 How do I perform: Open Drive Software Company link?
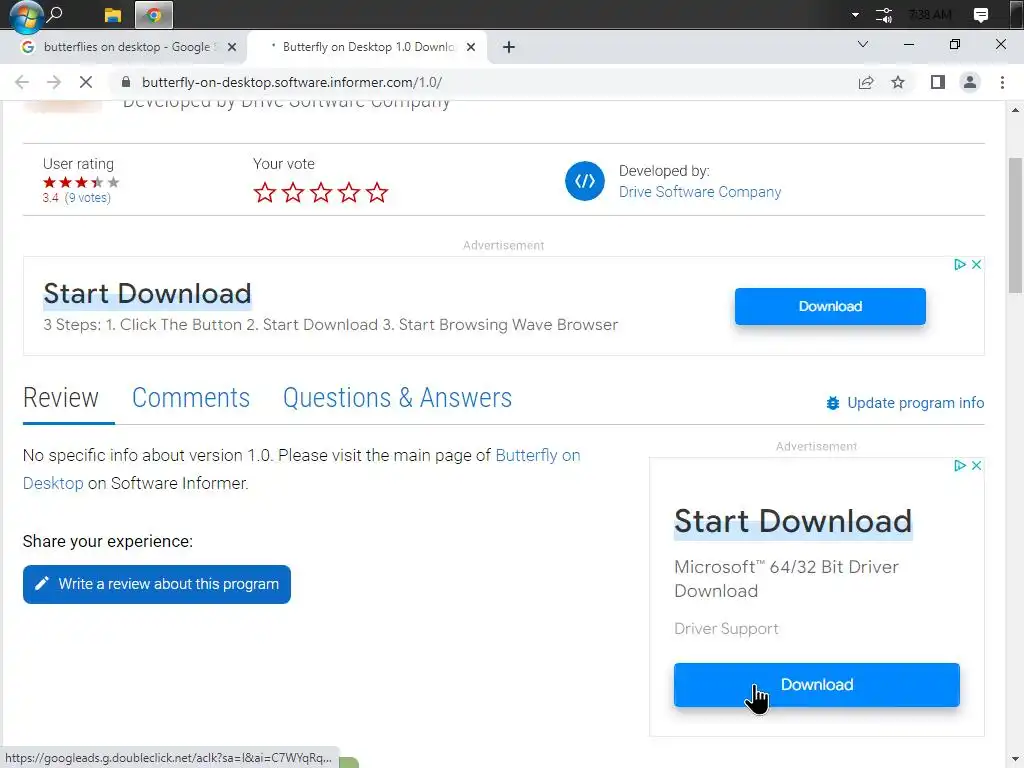699,192
